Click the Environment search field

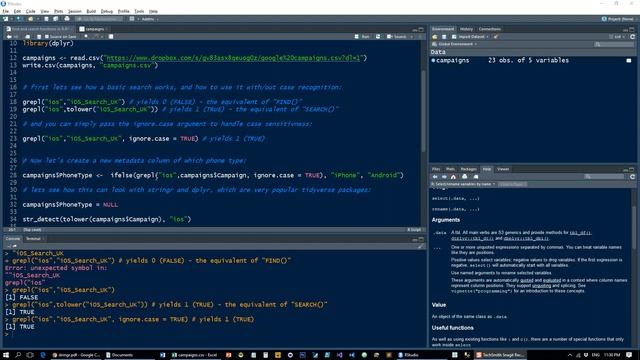(x=613, y=44)
